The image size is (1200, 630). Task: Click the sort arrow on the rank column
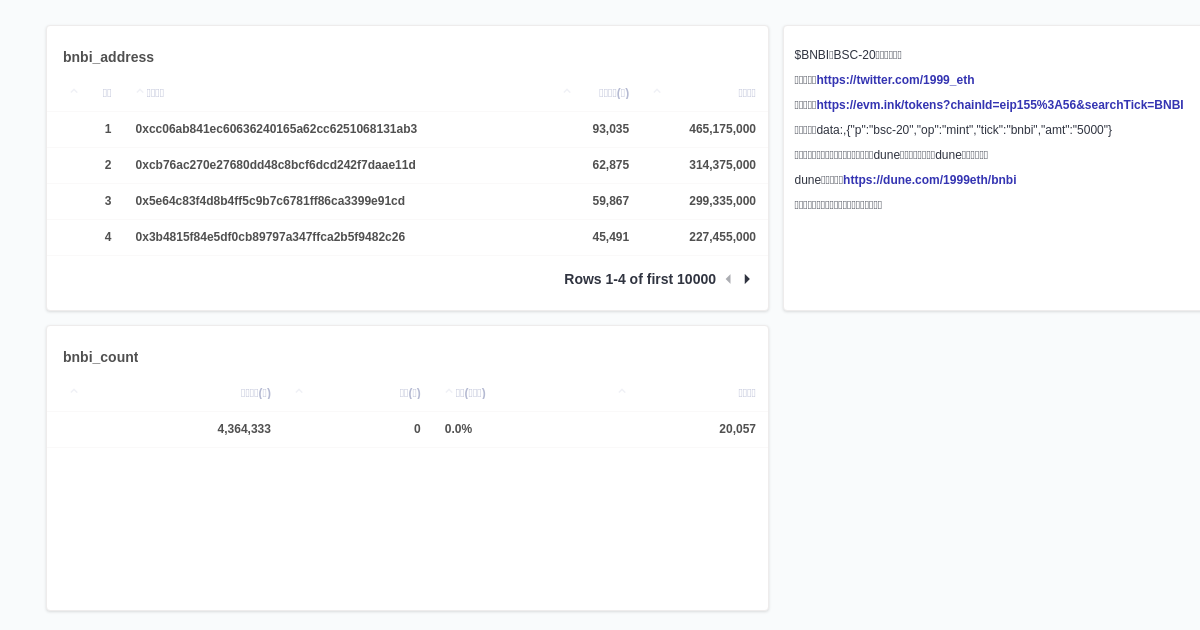(74, 91)
